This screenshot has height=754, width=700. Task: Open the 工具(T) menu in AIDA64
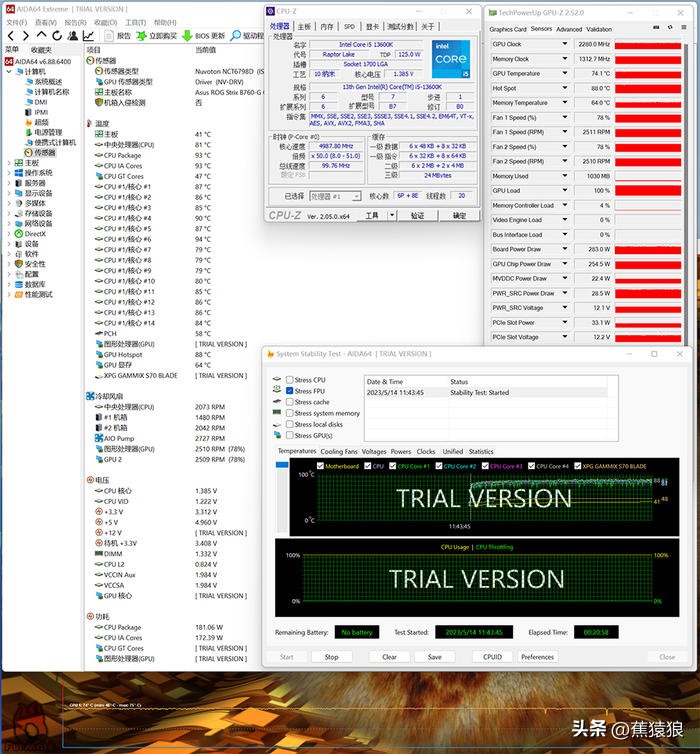(136, 23)
